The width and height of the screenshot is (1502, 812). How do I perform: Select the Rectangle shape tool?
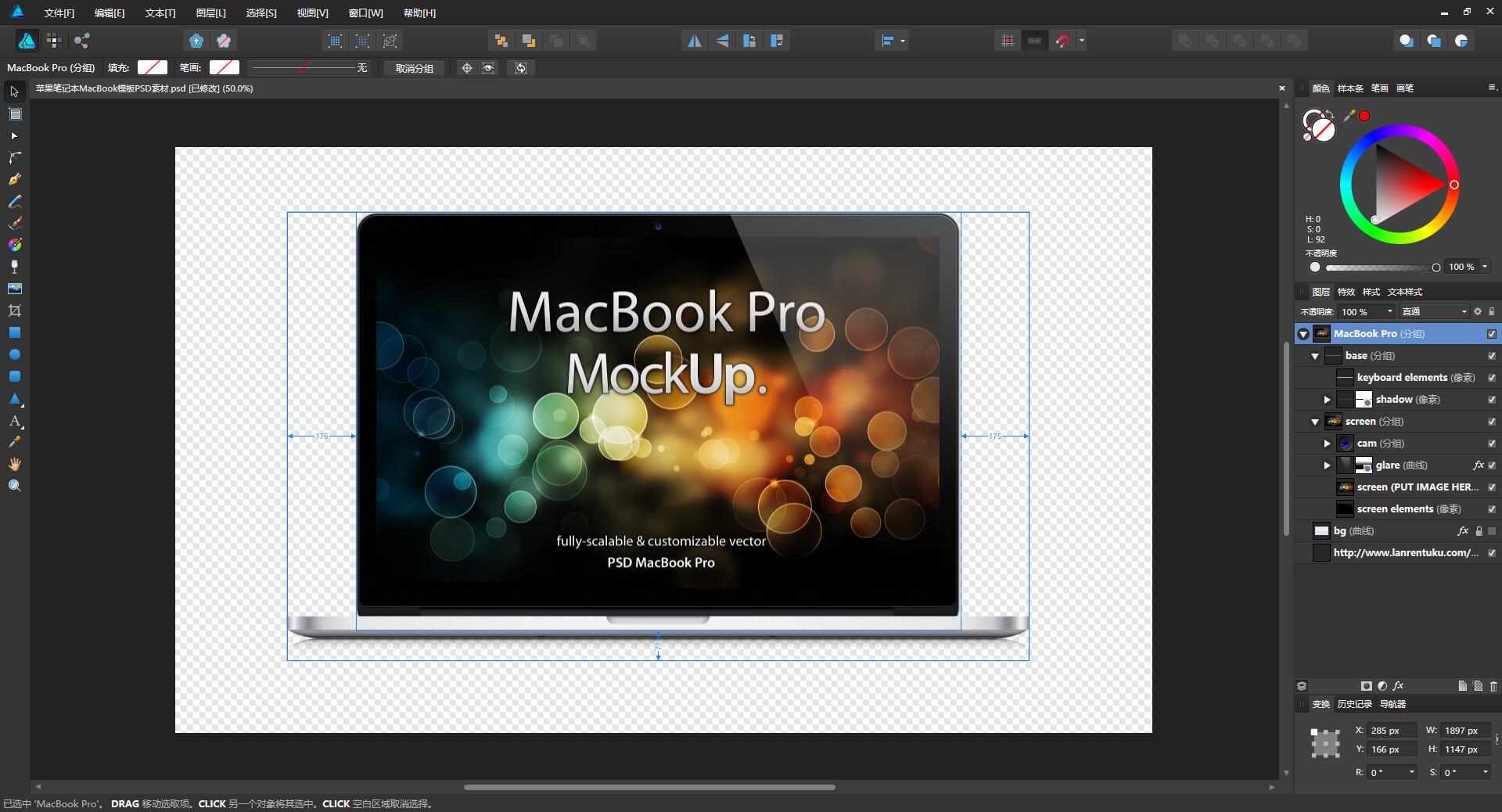pos(14,332)
